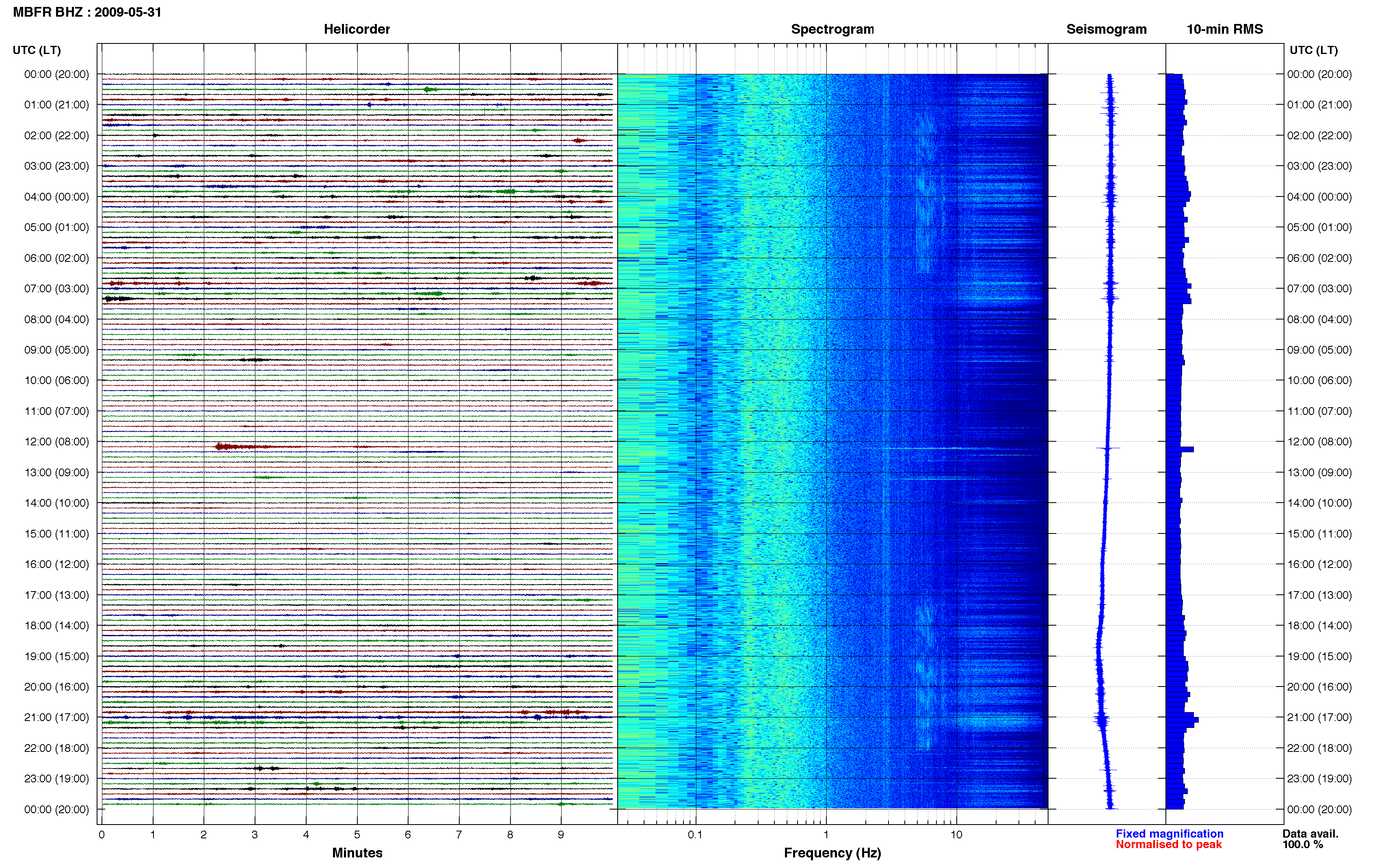The image size is (1388, 868).
Task: Click the left UTC (LT) axis label
Action: coord(37,50)
